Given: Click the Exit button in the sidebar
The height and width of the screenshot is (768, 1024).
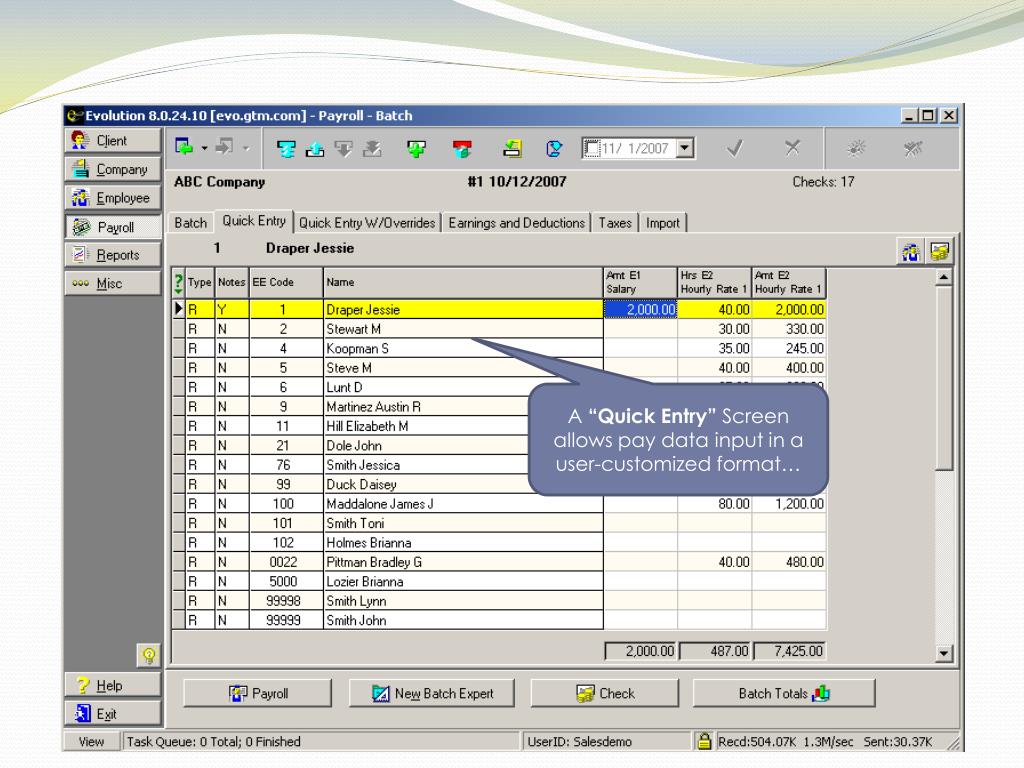Looking at the screenshot, I should pyautogui.click(x=113, y=714).
